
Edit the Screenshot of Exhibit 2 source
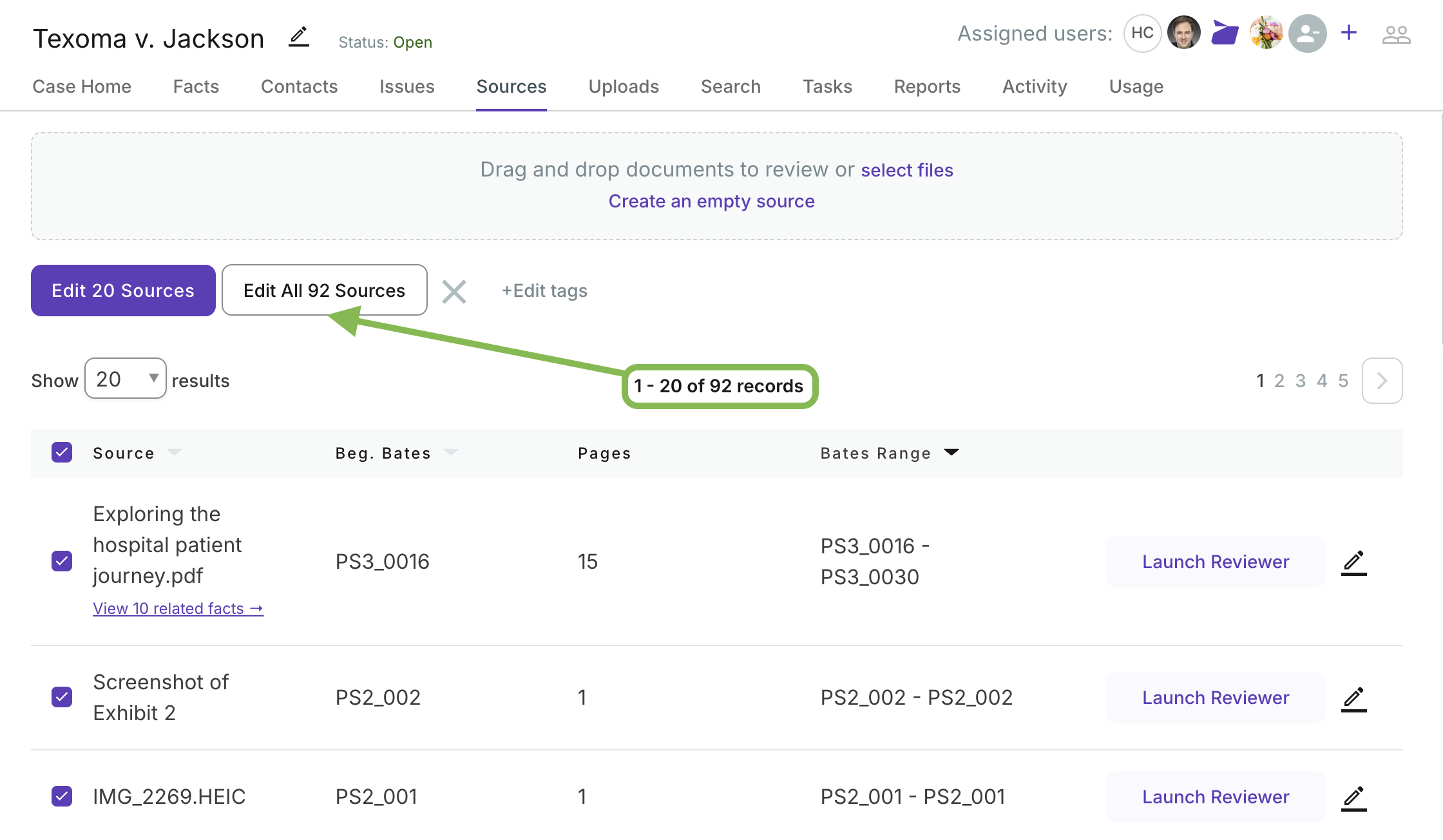point(1354,698)
